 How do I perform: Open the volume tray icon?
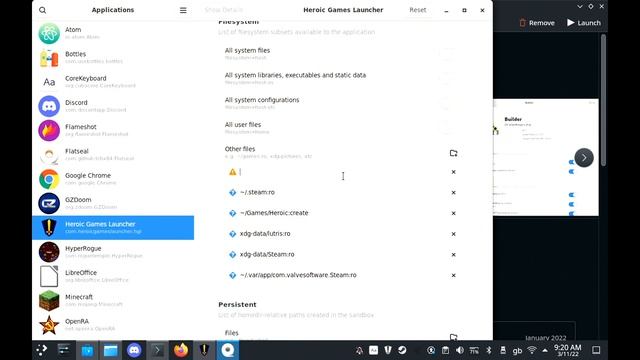pyautogui.click(x=460, y=350)
